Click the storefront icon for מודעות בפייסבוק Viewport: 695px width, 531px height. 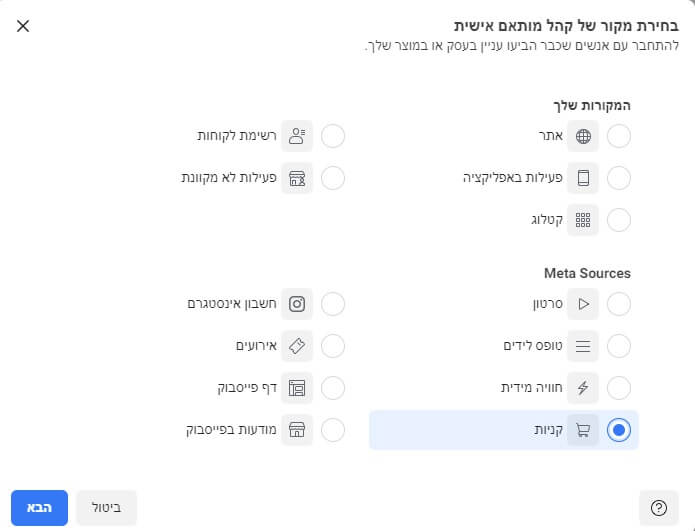click(x=297, y=430)
